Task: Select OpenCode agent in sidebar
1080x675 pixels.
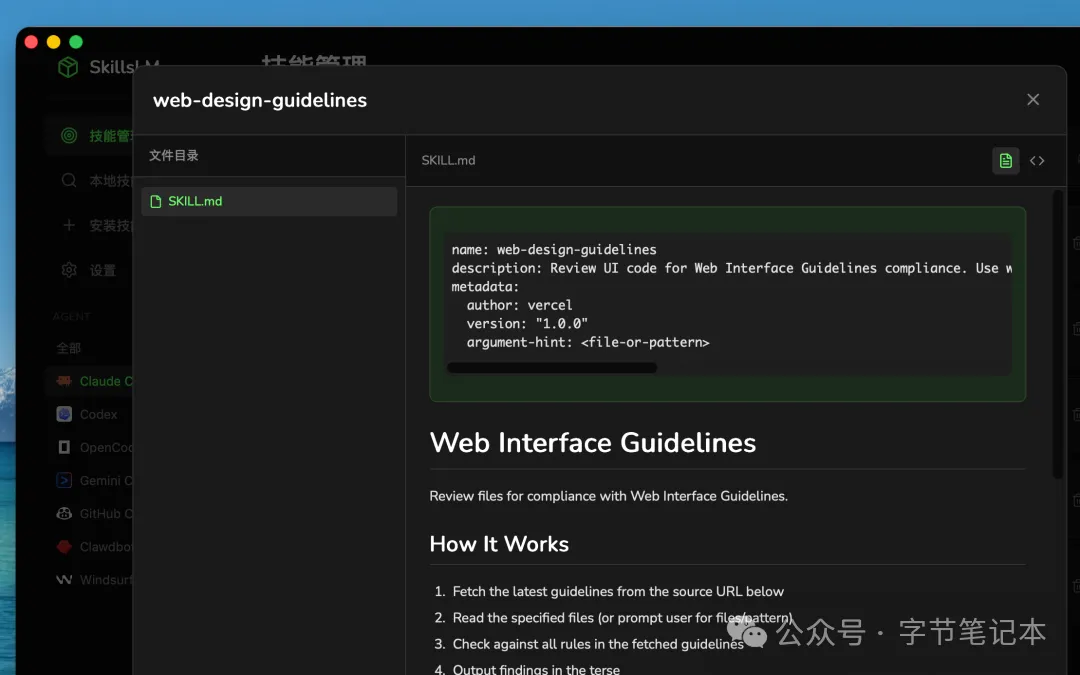Action: tap(90, 447)
